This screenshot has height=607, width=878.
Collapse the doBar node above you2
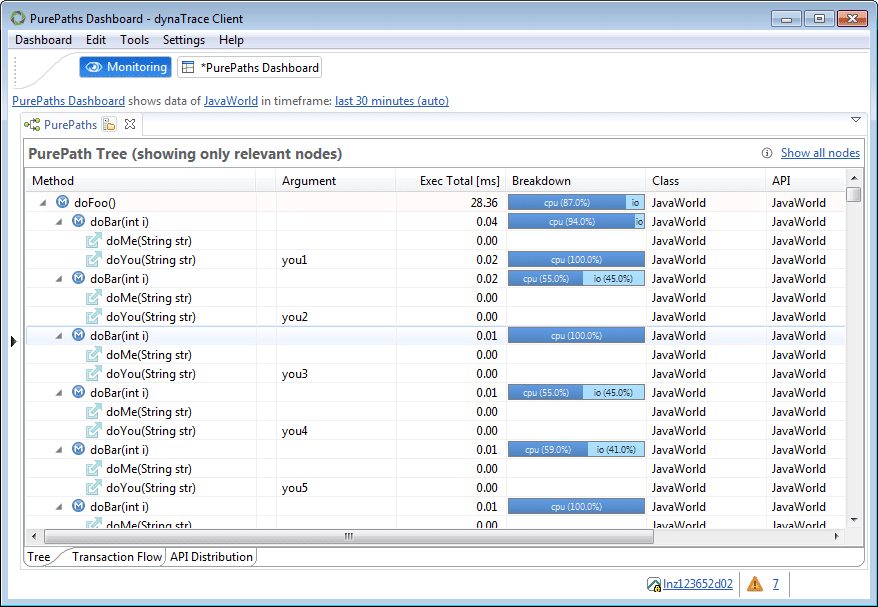pos(59,279)
